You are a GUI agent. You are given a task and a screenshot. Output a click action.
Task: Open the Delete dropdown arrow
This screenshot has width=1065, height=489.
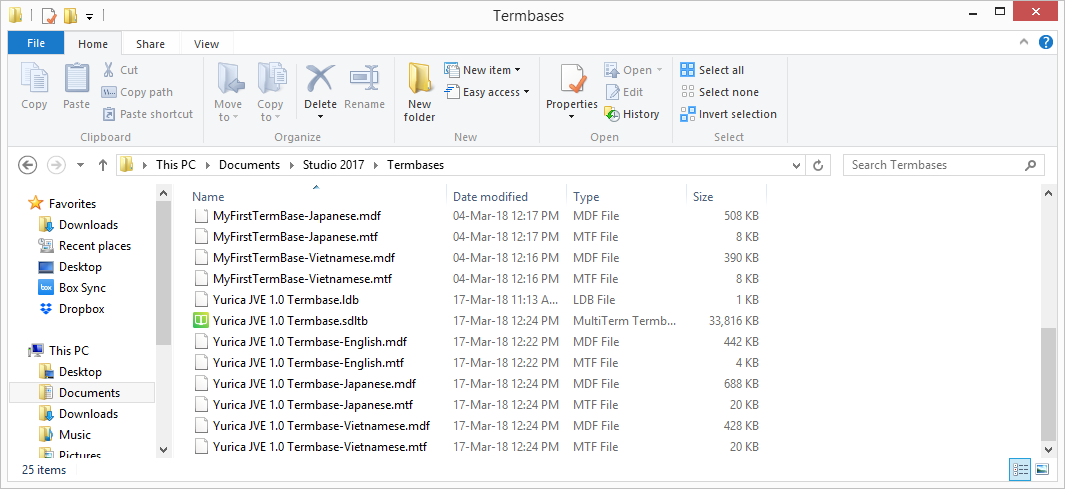(x=320, y=117)
